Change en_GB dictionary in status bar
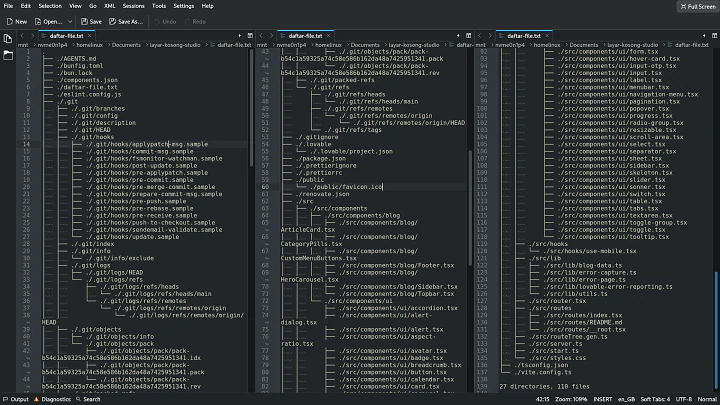Viewport: 720px width, 405px height. coord(626,399)
